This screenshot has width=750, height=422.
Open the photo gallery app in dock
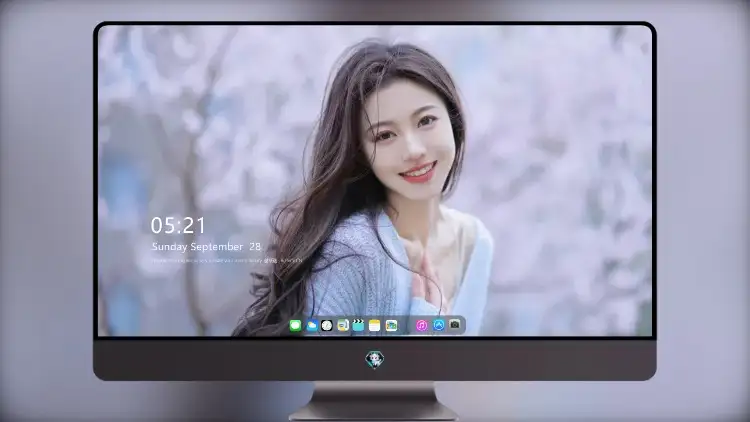[x=391, y=326]
